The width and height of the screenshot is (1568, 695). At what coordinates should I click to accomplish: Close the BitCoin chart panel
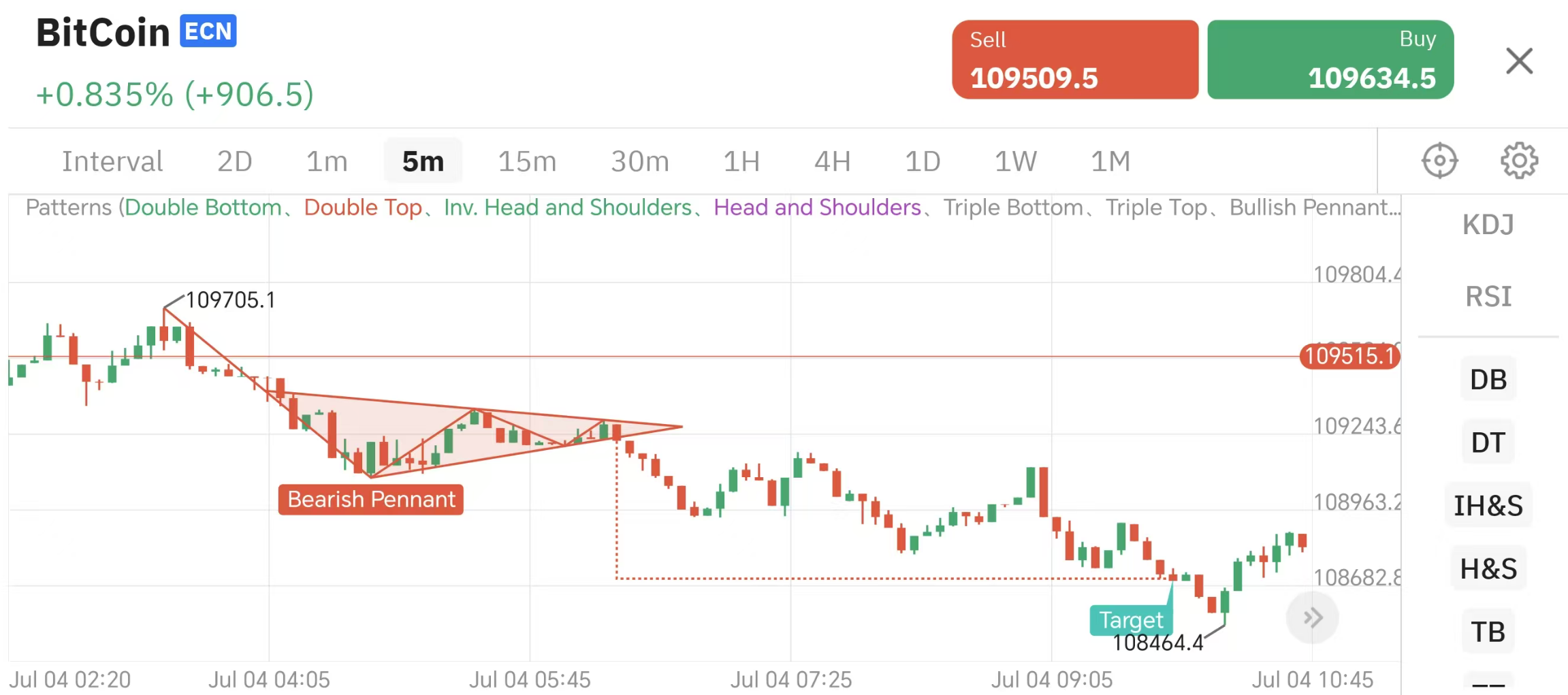click(x=1519, y=61)
